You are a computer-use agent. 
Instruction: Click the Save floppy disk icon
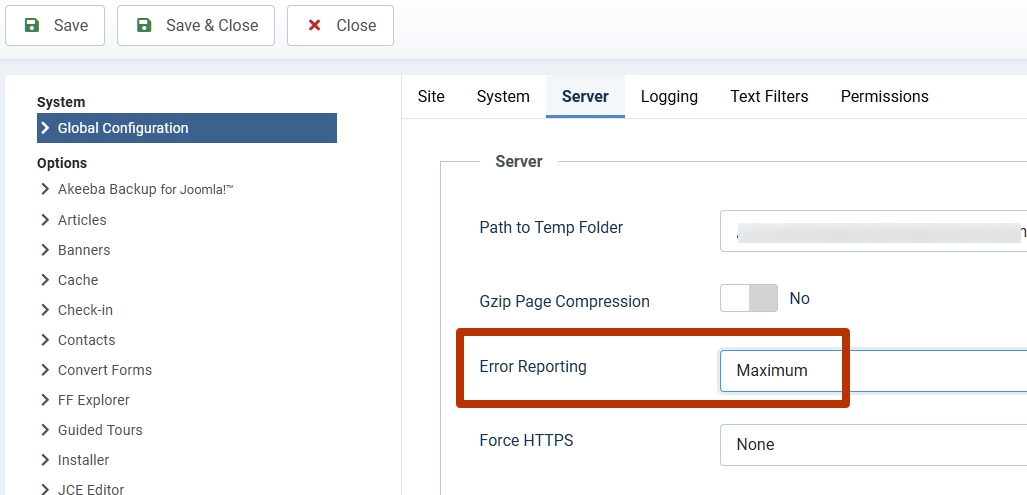click(x=32, y=25)
